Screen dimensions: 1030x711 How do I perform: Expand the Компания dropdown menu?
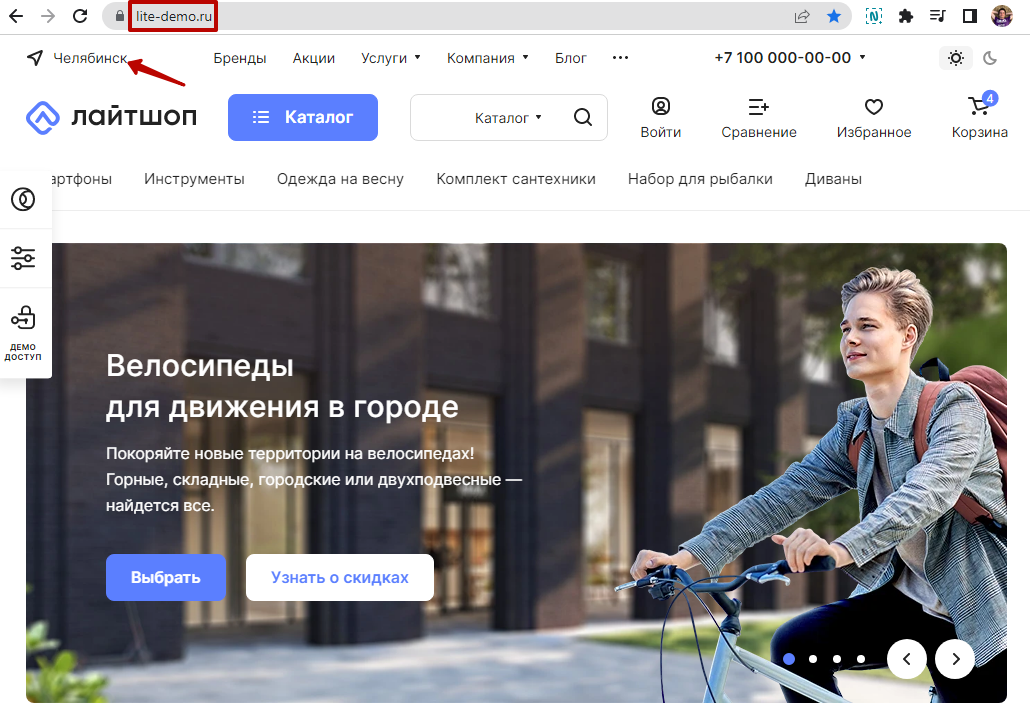[487, 58]
